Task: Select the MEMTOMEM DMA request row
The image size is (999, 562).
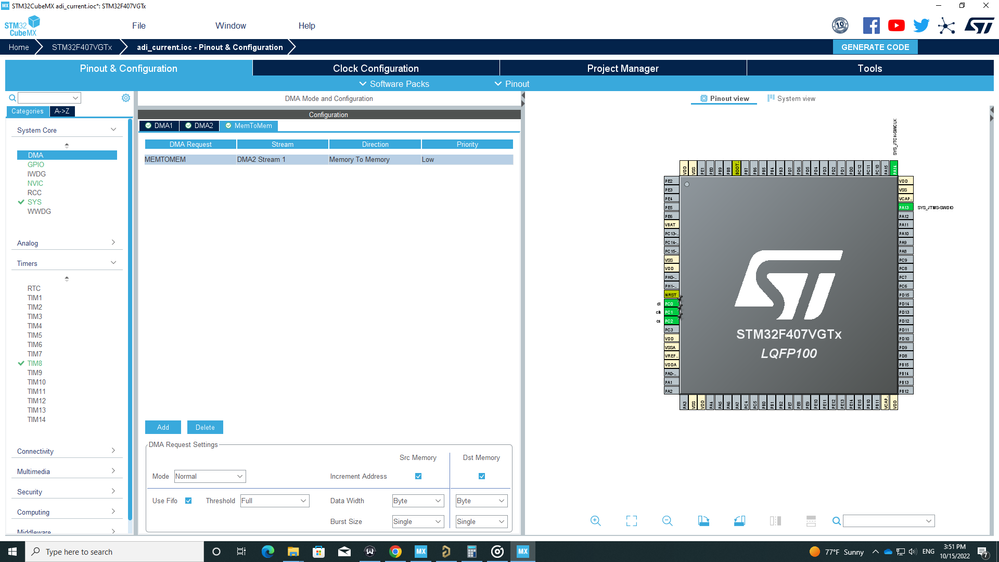Action: coord(329,160)
